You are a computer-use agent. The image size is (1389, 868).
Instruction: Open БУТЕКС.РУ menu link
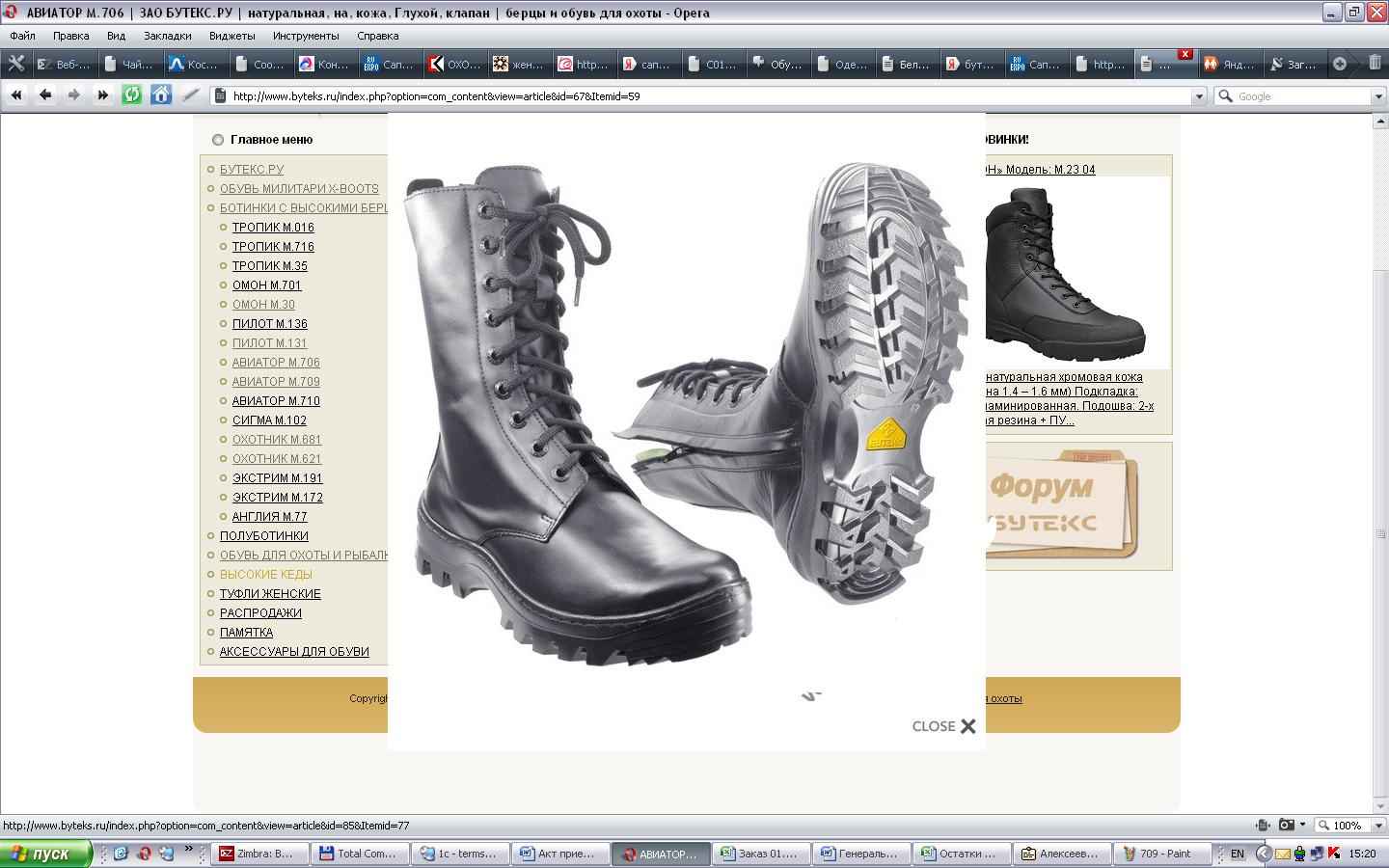pyautogui.click(x=252, y=170)
